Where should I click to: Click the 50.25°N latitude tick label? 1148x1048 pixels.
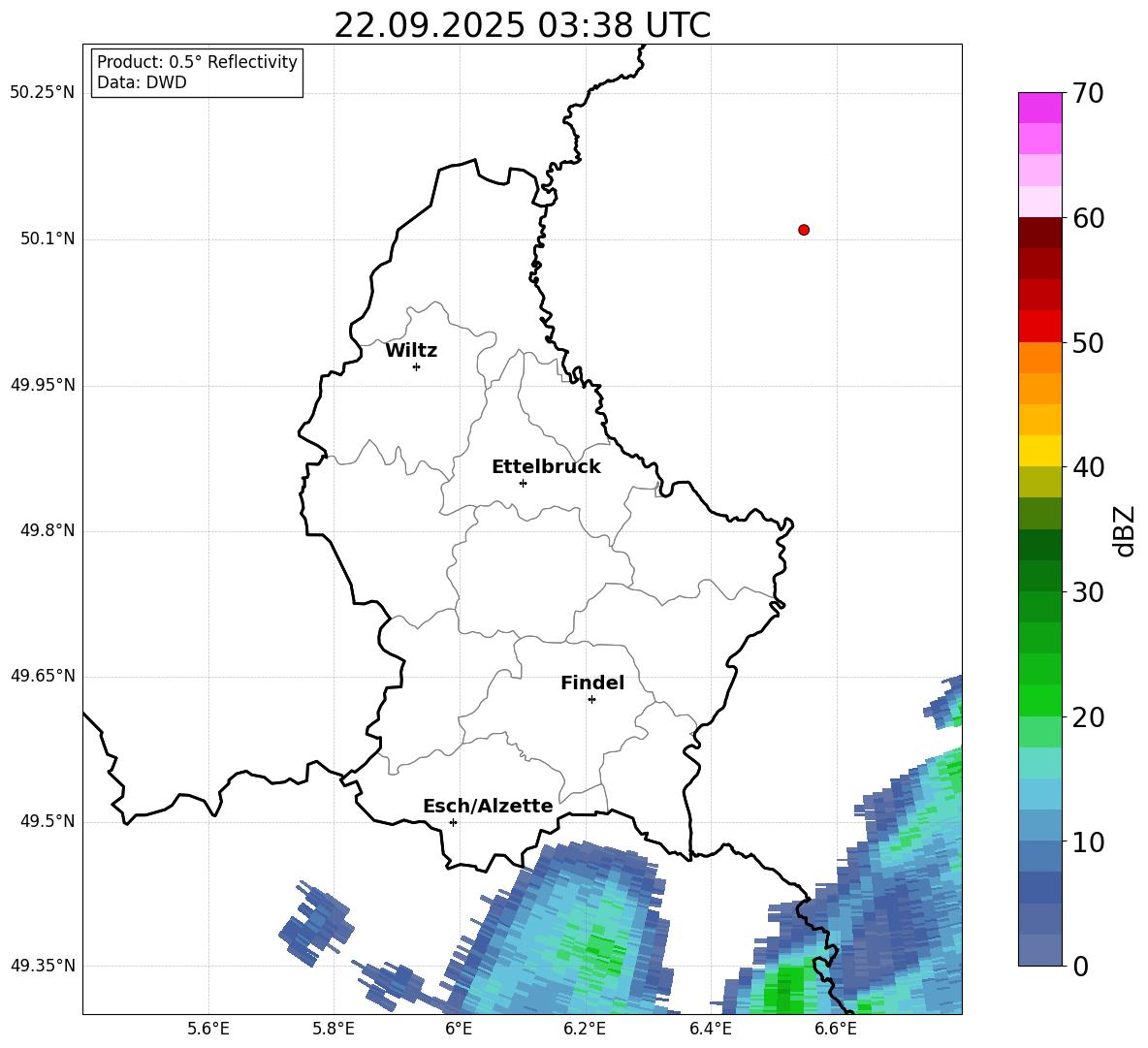43,93
